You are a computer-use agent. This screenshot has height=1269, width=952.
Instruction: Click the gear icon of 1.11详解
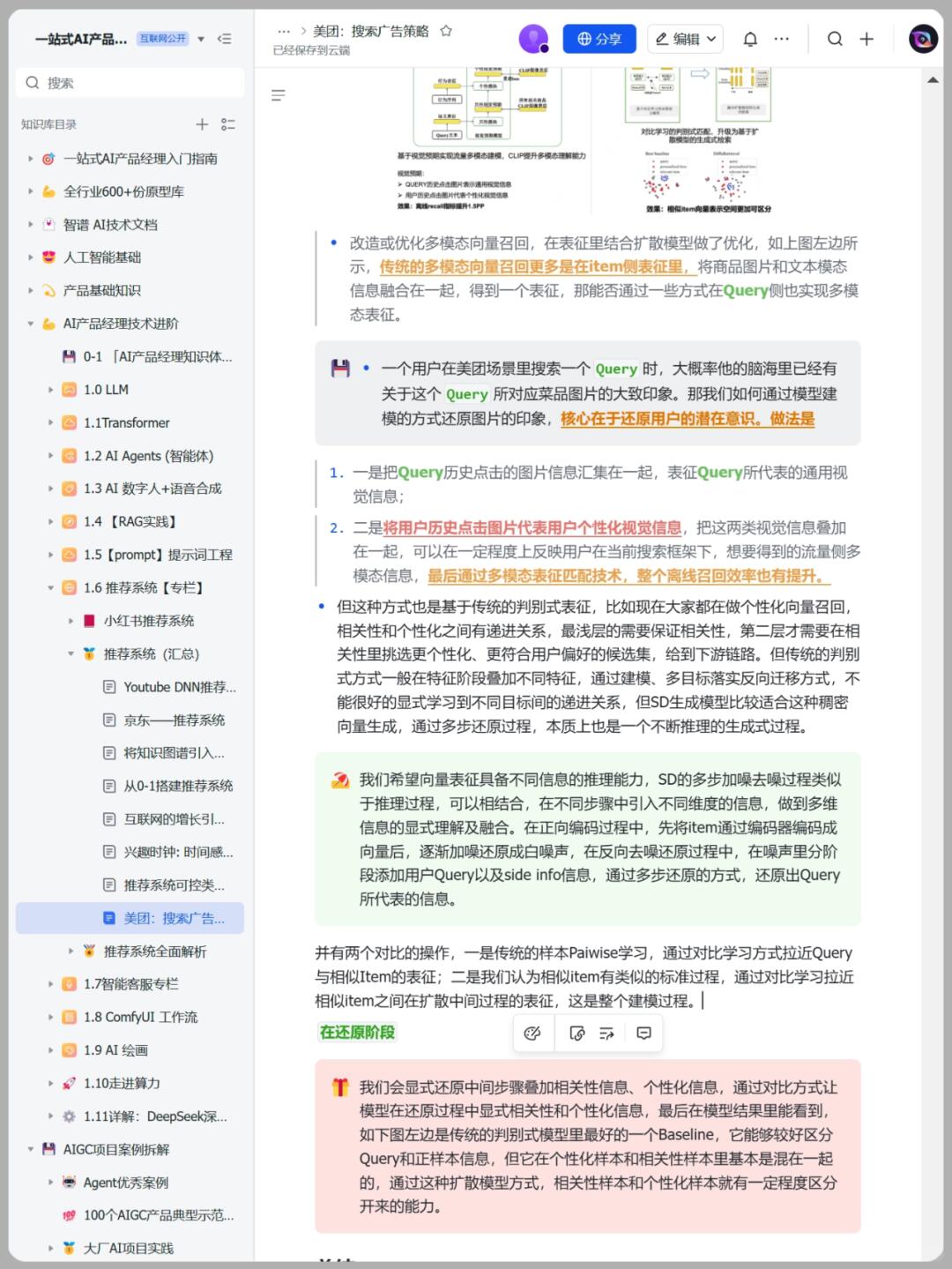(x=69, y=1116)
